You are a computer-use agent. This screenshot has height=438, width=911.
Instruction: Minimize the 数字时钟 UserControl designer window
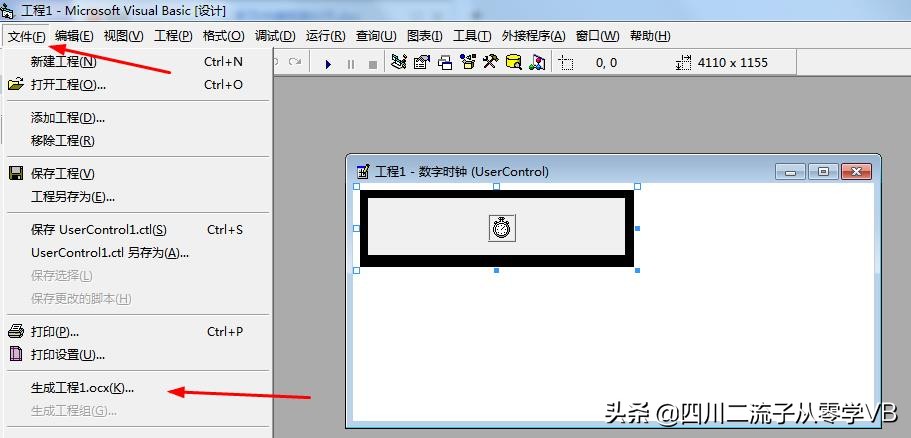tap(791, 171)
